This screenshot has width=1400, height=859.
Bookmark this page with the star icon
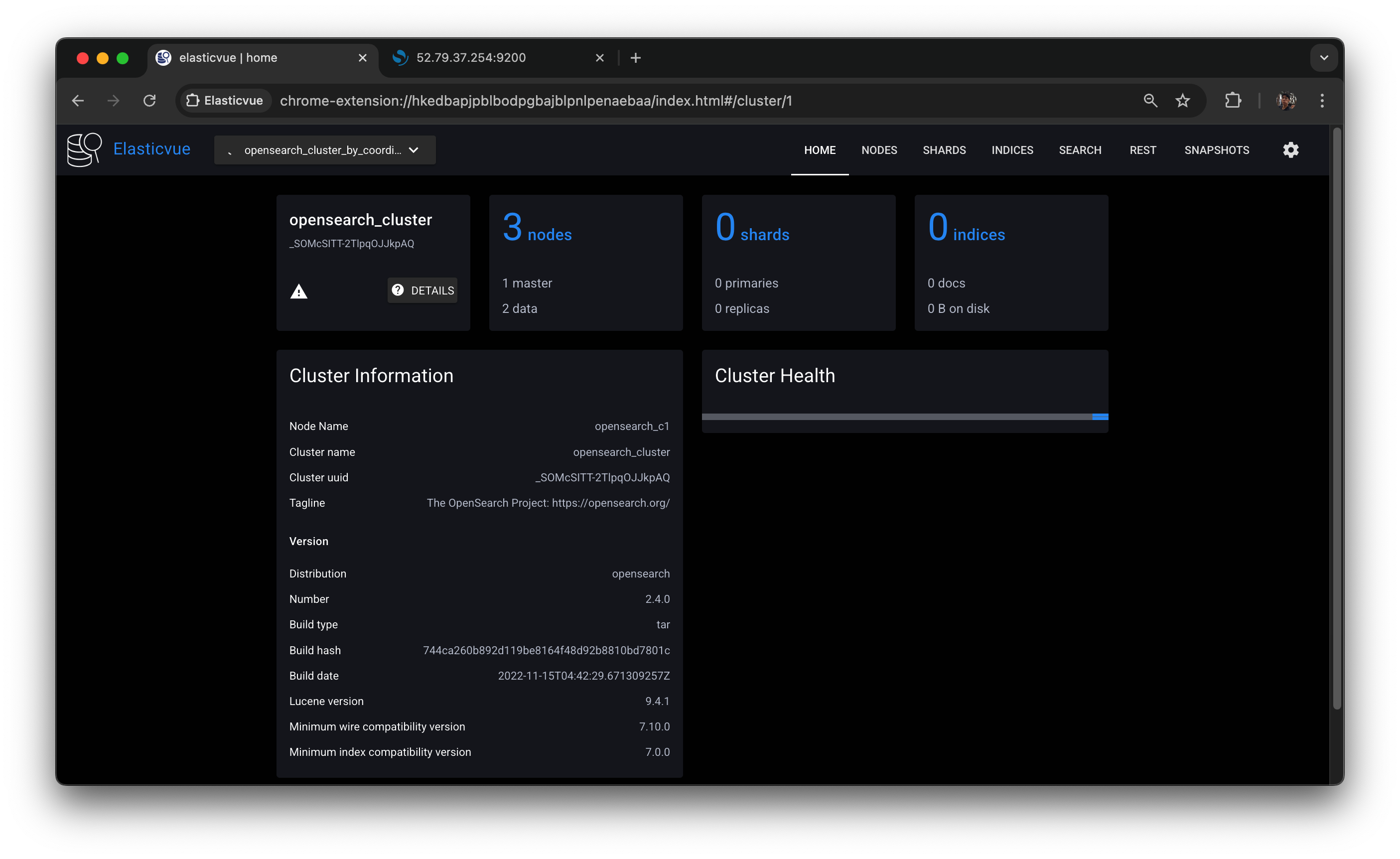(x=1182, y=101)
